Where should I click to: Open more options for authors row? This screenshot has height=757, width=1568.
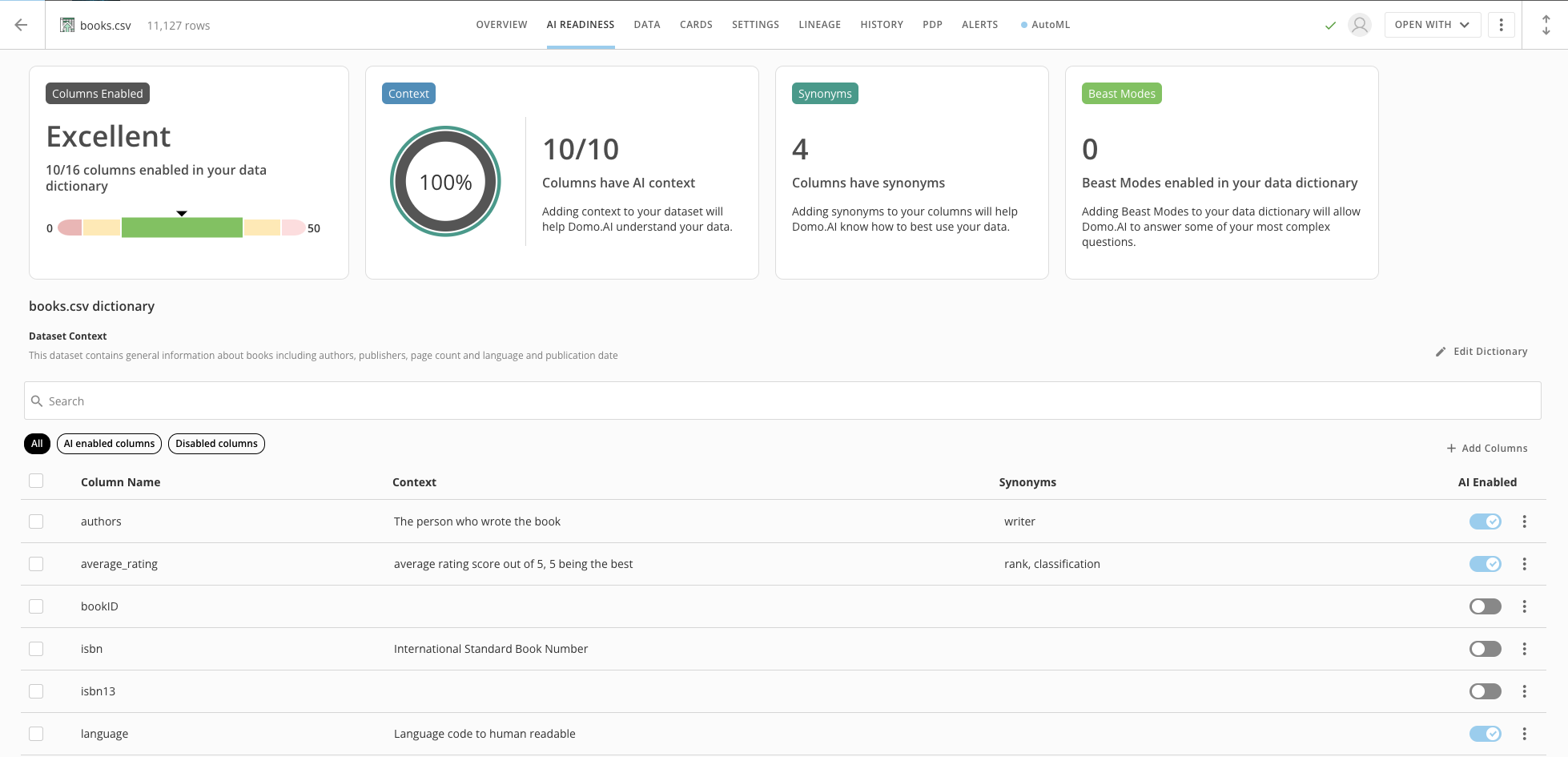(x=1524, y=521)
